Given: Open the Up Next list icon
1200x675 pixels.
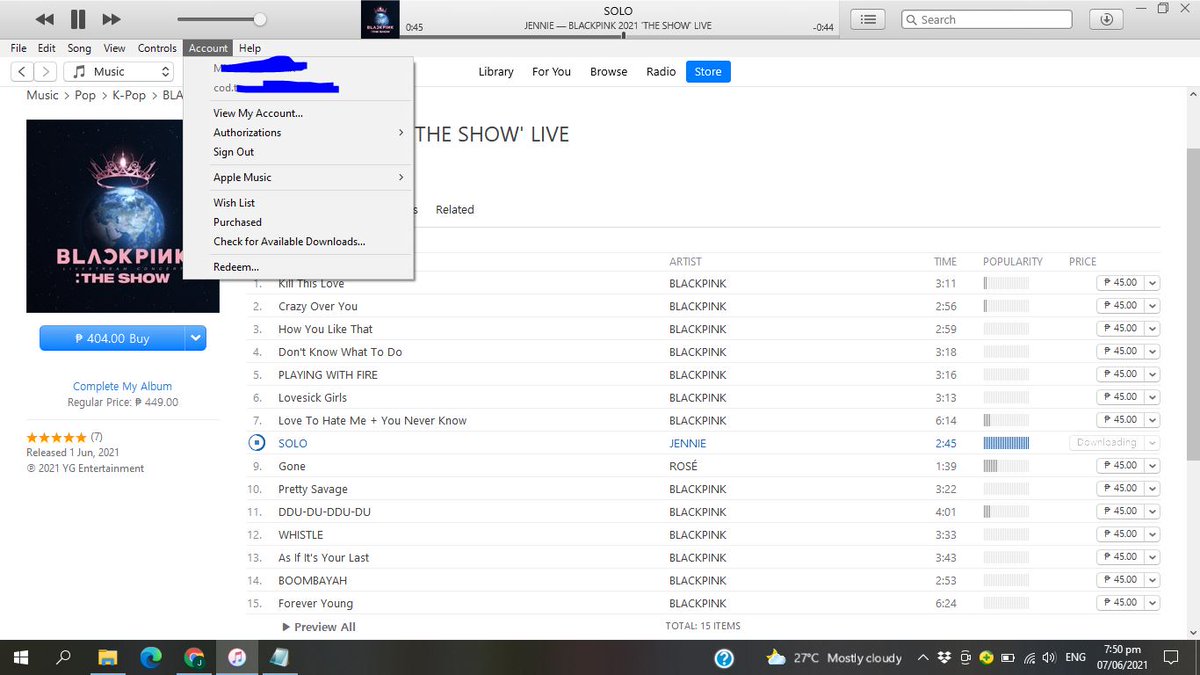Looking at the screenshot, I should (x=869, y=19).
